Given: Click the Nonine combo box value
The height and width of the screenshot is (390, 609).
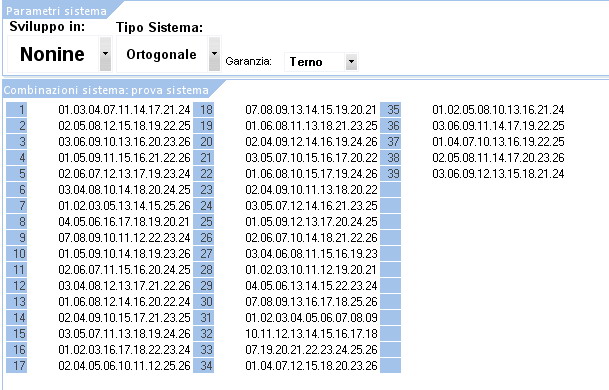Looking at the screenshot, I should (x=54, y=54).
